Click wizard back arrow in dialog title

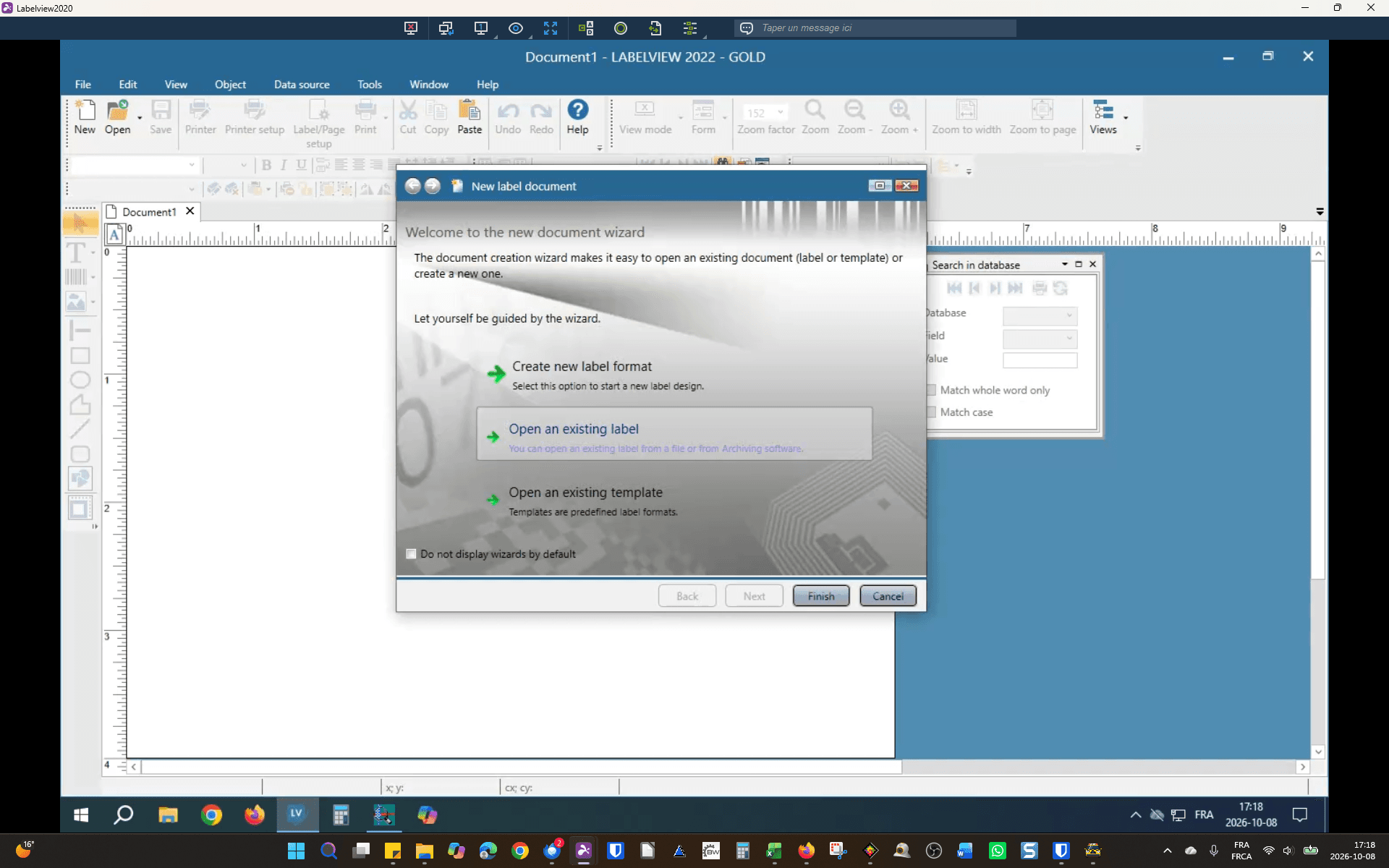pyautogui.click(x=412, y=186)
